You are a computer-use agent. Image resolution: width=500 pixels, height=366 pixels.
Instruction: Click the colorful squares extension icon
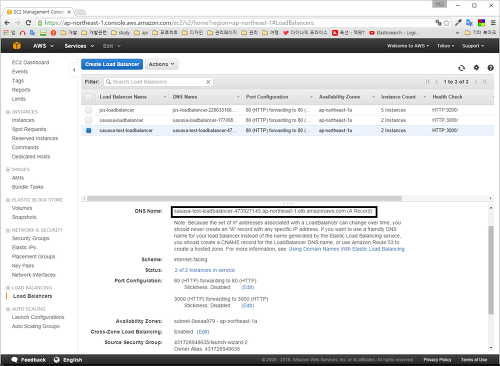click(x=481, y=23)
